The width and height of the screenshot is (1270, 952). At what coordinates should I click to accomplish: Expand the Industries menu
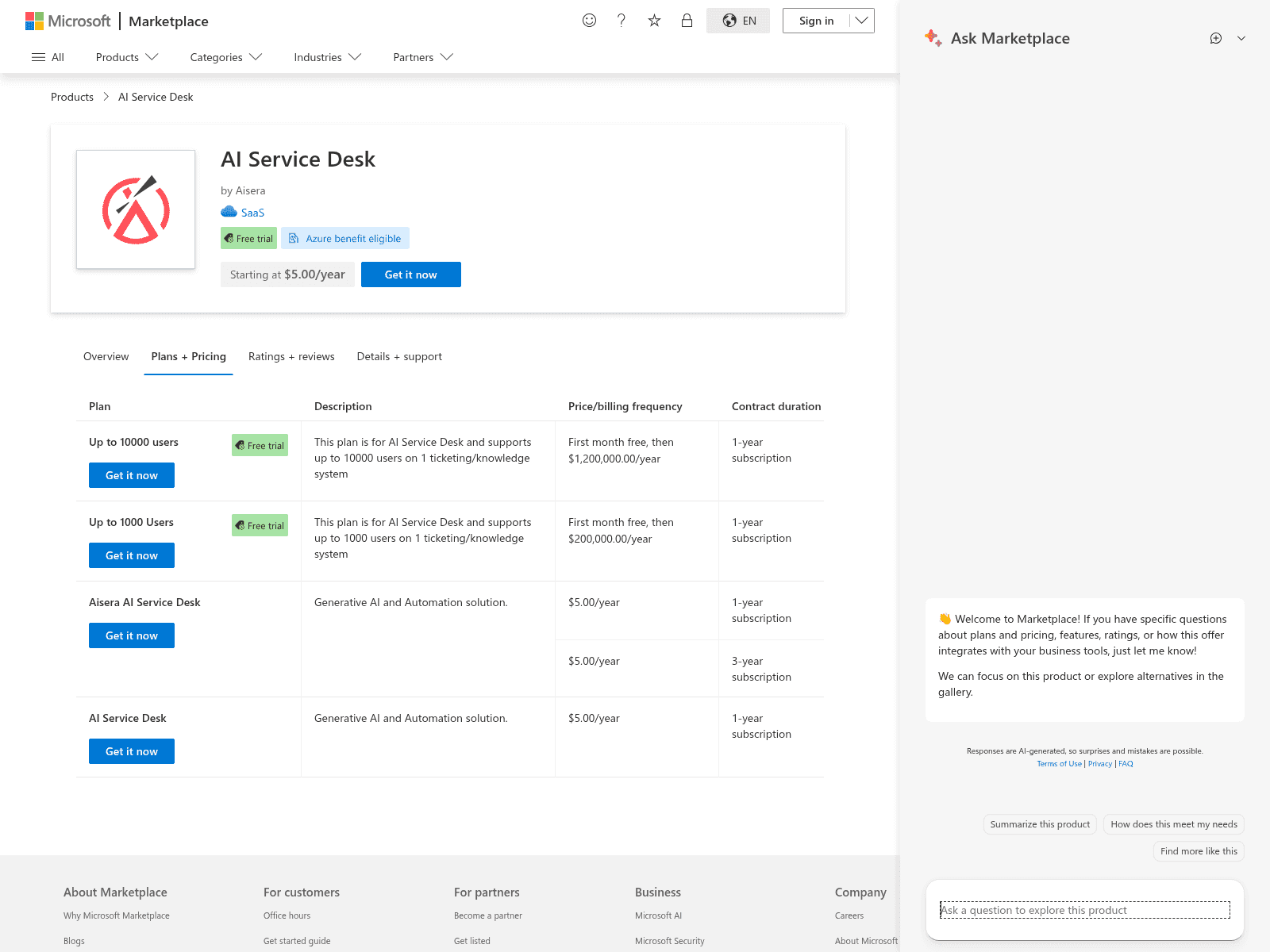328,57
